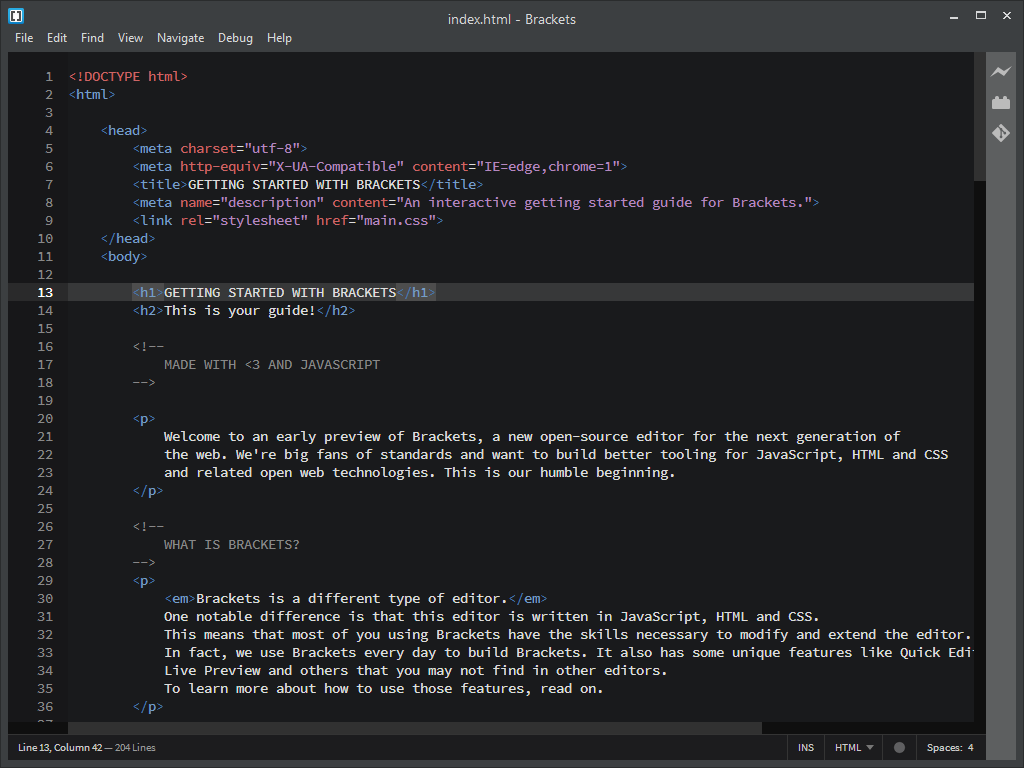Click 'Brackets is a different type of editor.' text
1024x768 pixels.
point(351,599)
